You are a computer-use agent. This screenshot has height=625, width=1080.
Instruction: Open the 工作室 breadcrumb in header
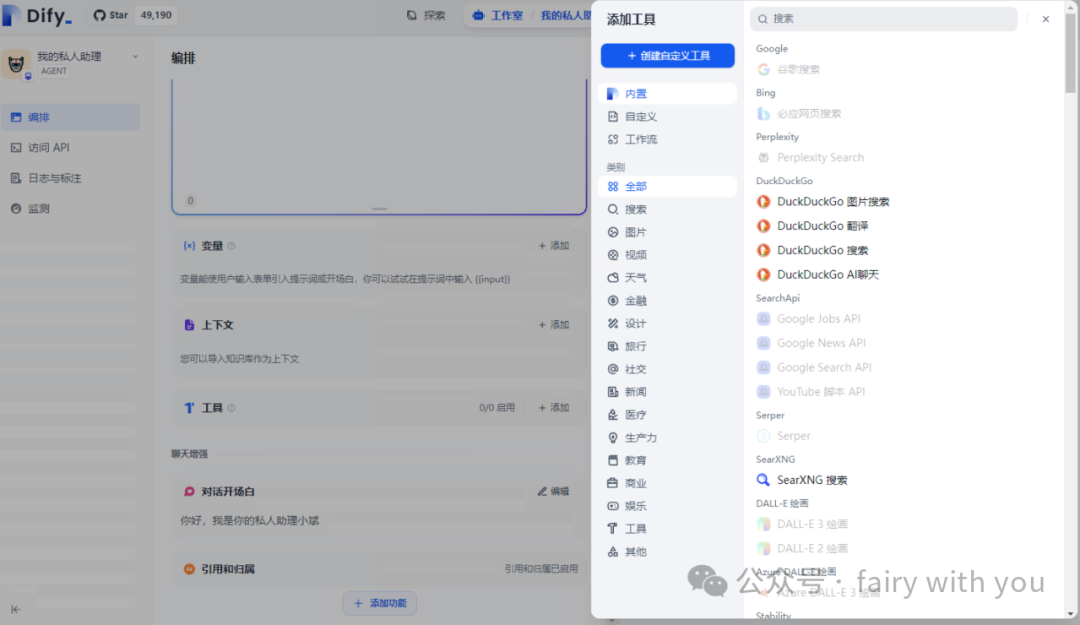point(497,16)
